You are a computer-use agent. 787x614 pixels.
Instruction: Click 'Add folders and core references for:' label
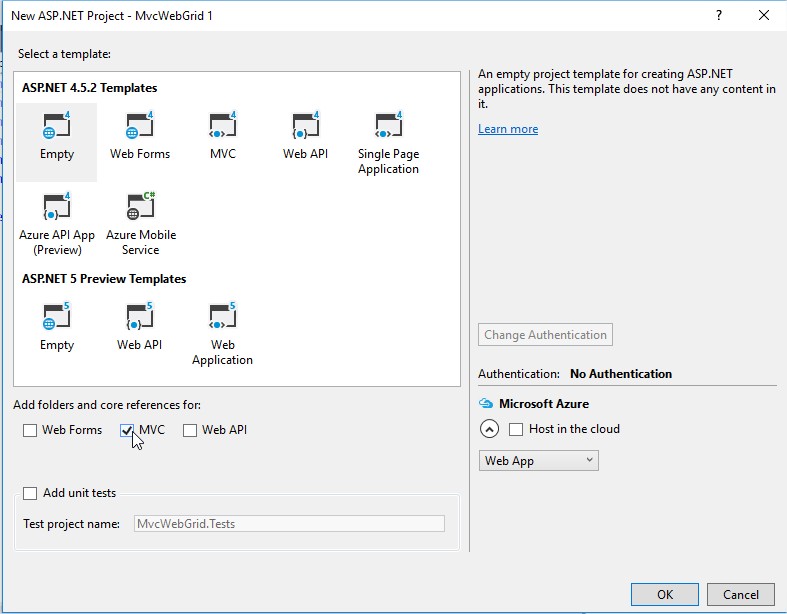pos(107,405)
